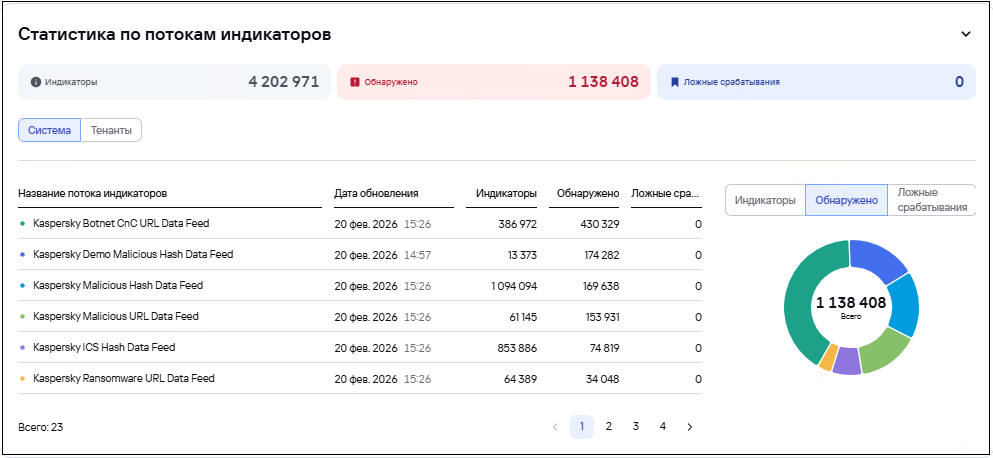The width and height of the screenshot is (993, 458).
Task: Collapse the indicator feed statistics section
Action: coord(965,34)
